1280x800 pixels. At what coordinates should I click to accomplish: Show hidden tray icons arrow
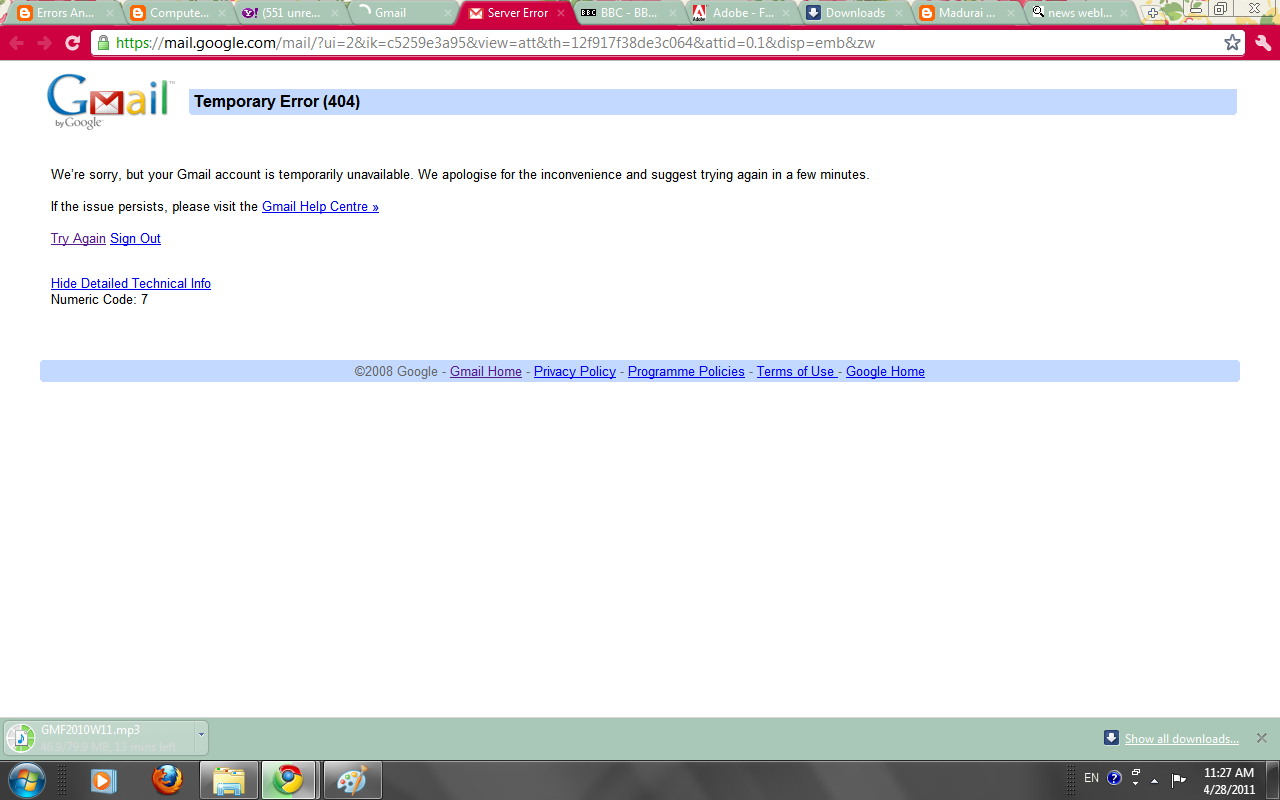pyautogui.click(x=1155, y=780)
